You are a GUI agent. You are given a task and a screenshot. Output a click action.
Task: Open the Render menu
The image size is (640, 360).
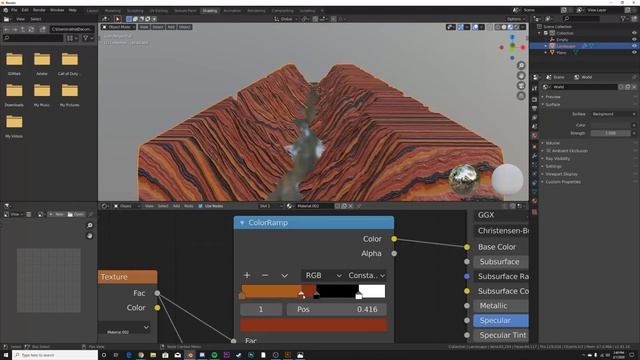[x=39, y=10]
